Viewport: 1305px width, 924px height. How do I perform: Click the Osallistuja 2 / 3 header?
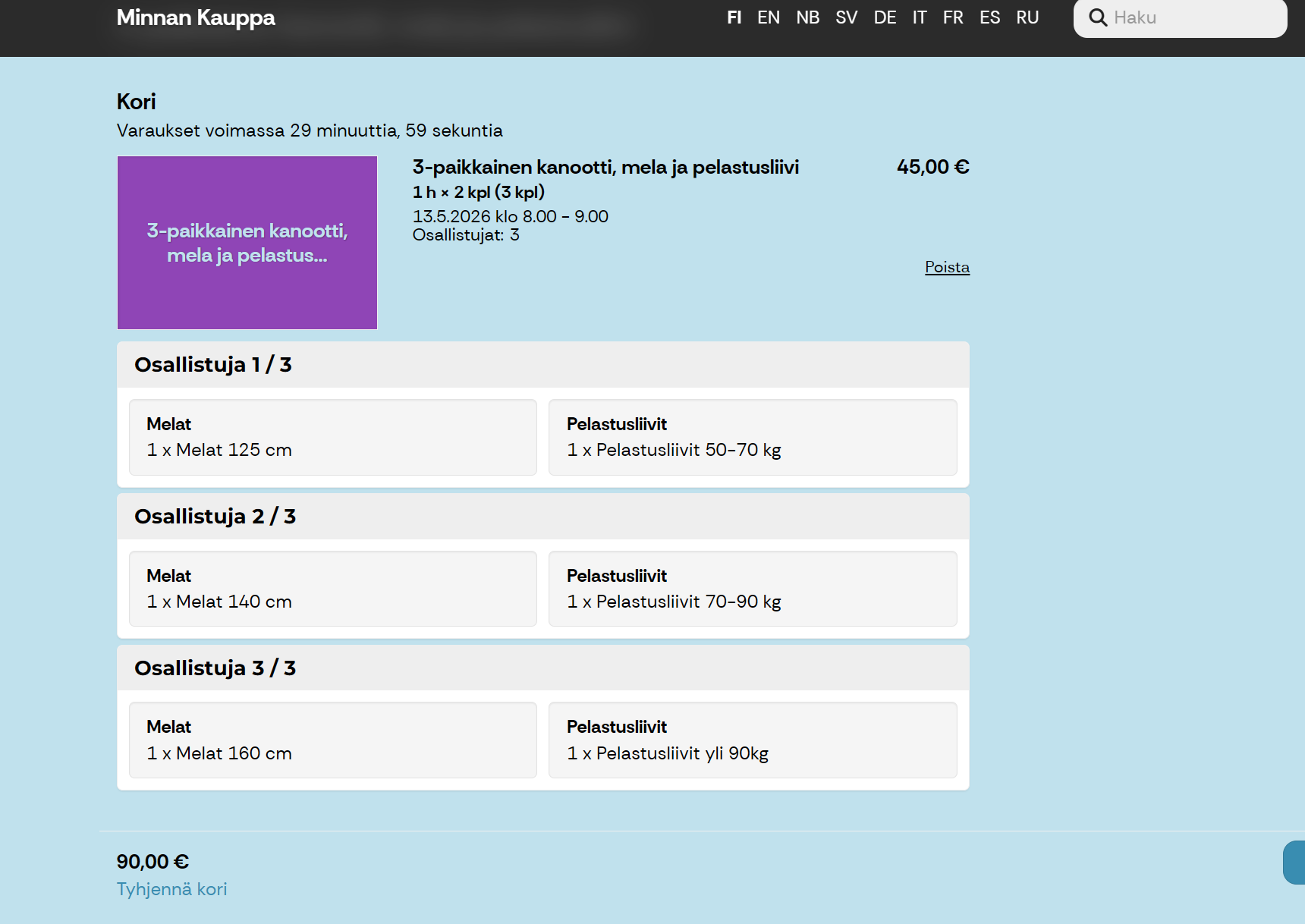tap(543, 517)
